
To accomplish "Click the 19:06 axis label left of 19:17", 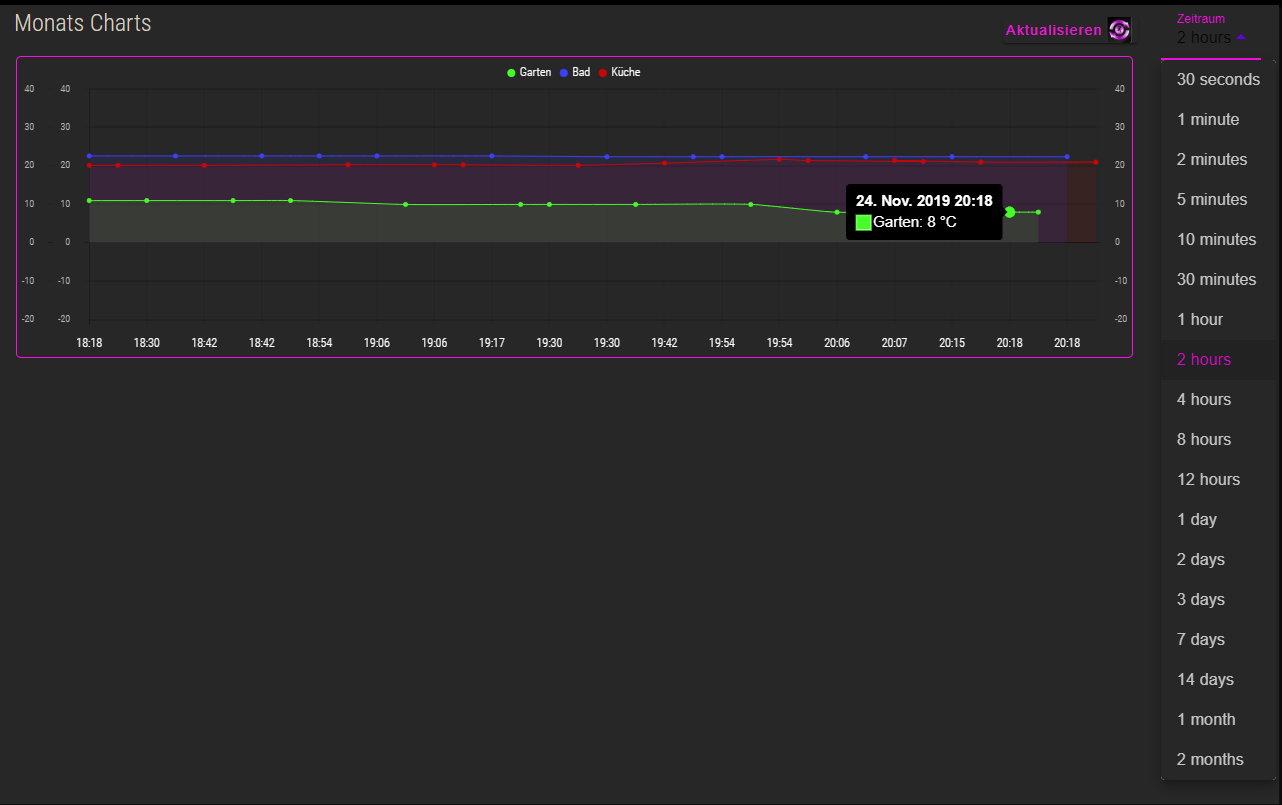I will click(x=434, y=343).
